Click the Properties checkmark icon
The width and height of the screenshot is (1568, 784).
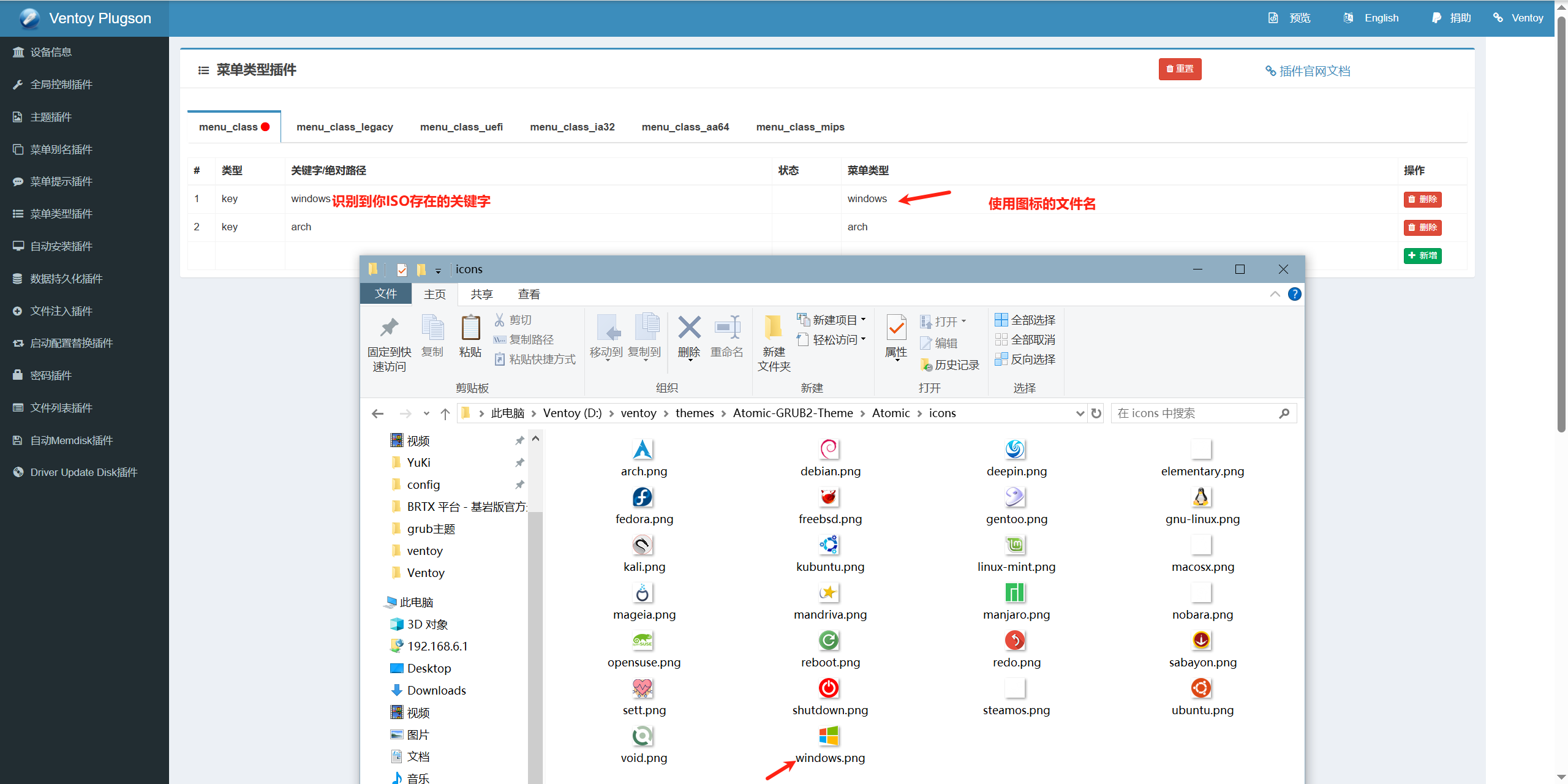coord(896,327)
